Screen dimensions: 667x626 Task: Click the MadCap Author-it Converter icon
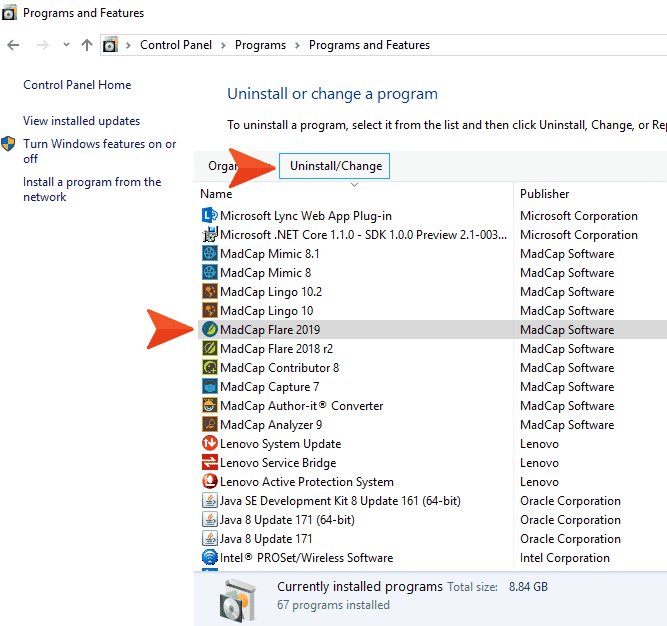209,406
